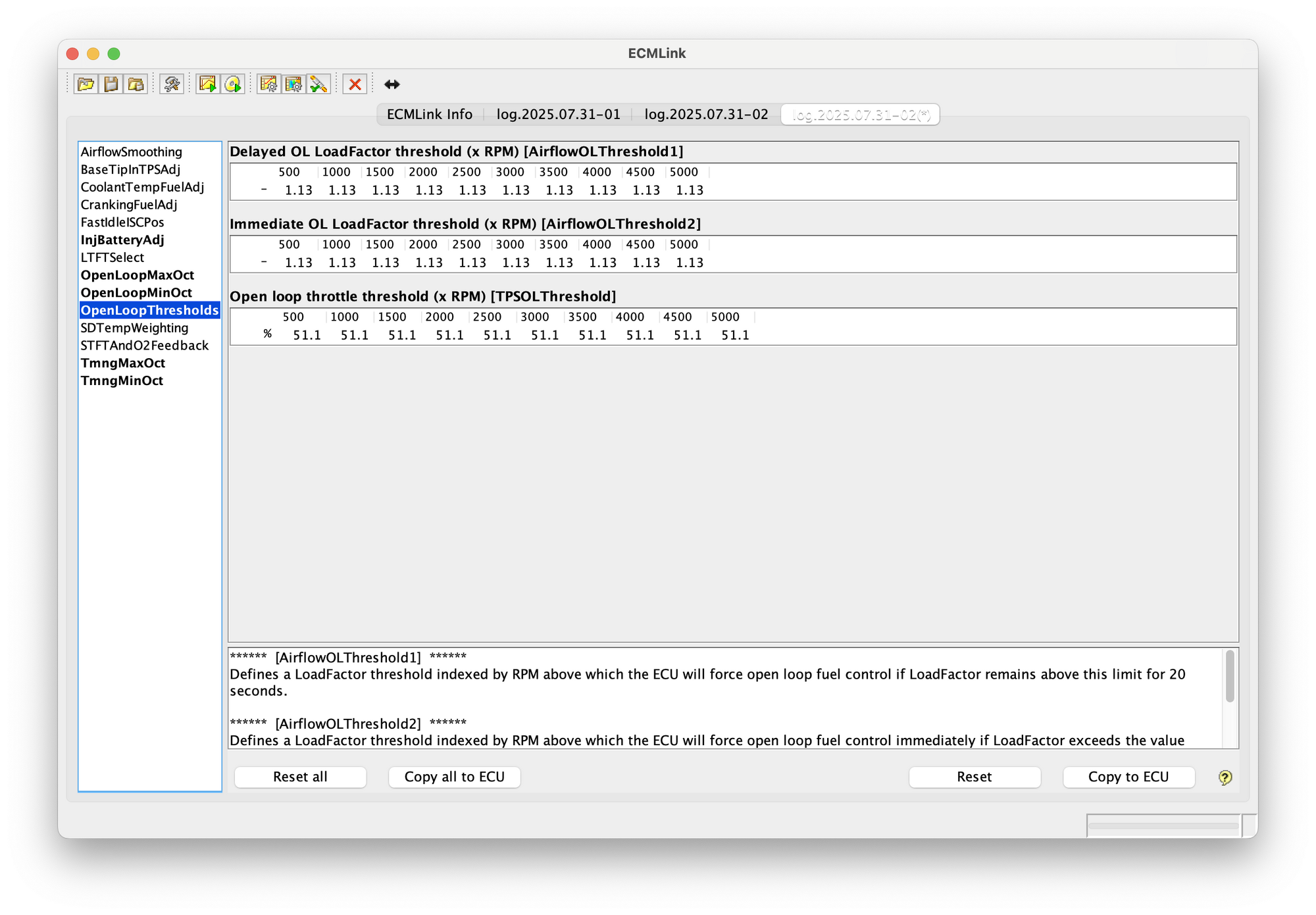Select OpenLoopThresholds in the list

pos(150,310)
